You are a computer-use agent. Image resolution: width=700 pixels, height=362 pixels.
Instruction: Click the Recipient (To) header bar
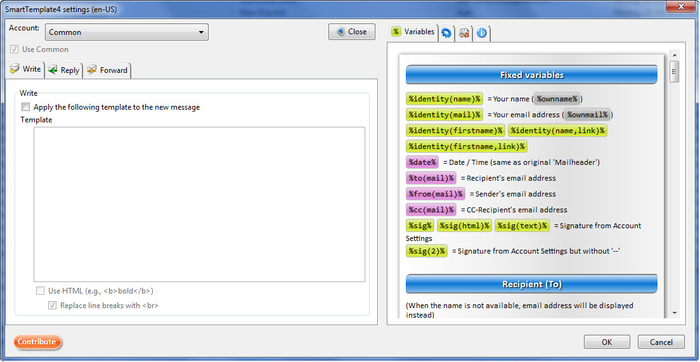pos(531,284)
